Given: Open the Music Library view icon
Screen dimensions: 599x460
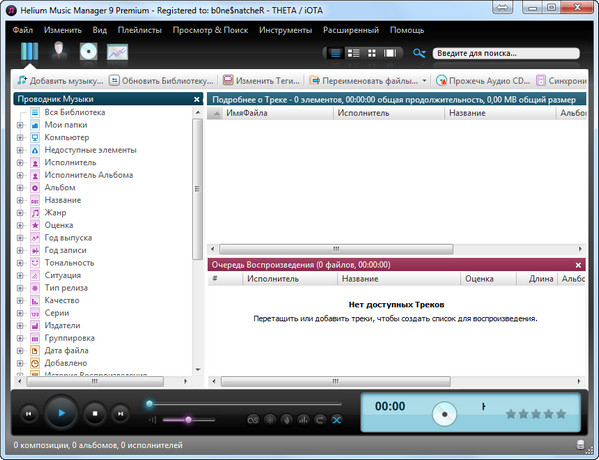Looking at the screenshot, I should 29,52.
